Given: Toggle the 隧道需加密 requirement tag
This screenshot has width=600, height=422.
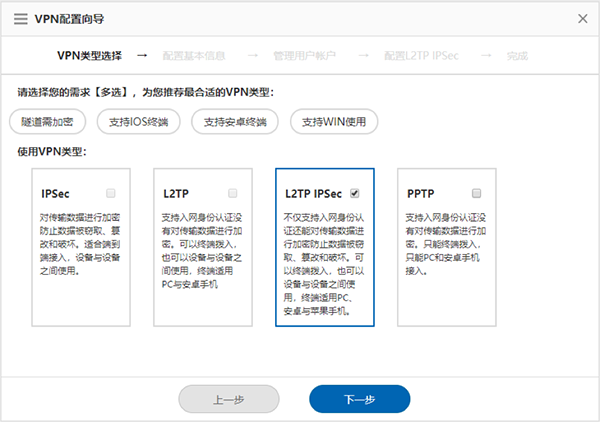Looking at the screenshot, I should 47,122.
